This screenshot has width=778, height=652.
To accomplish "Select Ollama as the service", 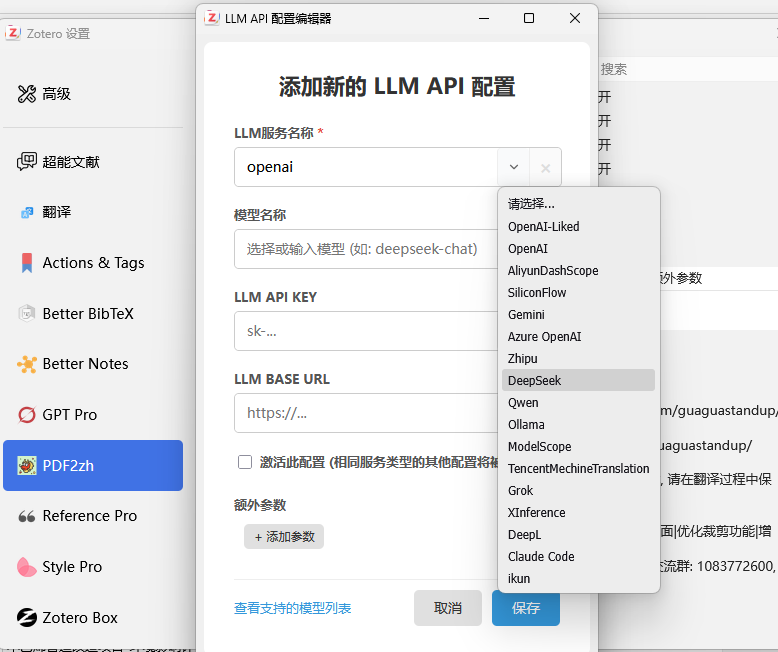I will (x=578, y=424).
